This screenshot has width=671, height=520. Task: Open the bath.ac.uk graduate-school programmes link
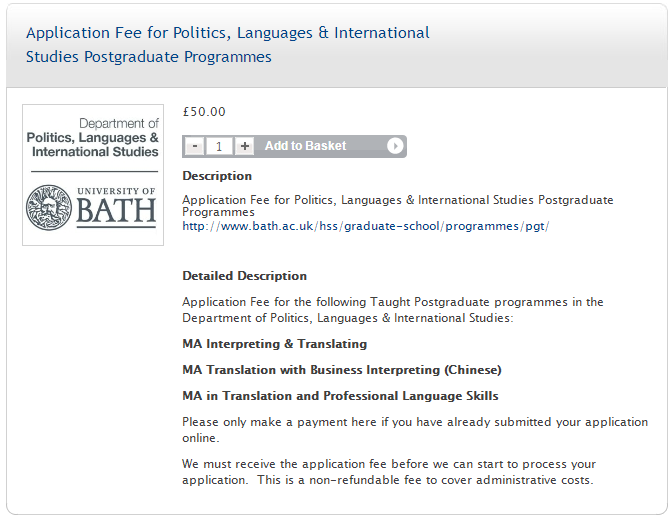coord(365,226)
